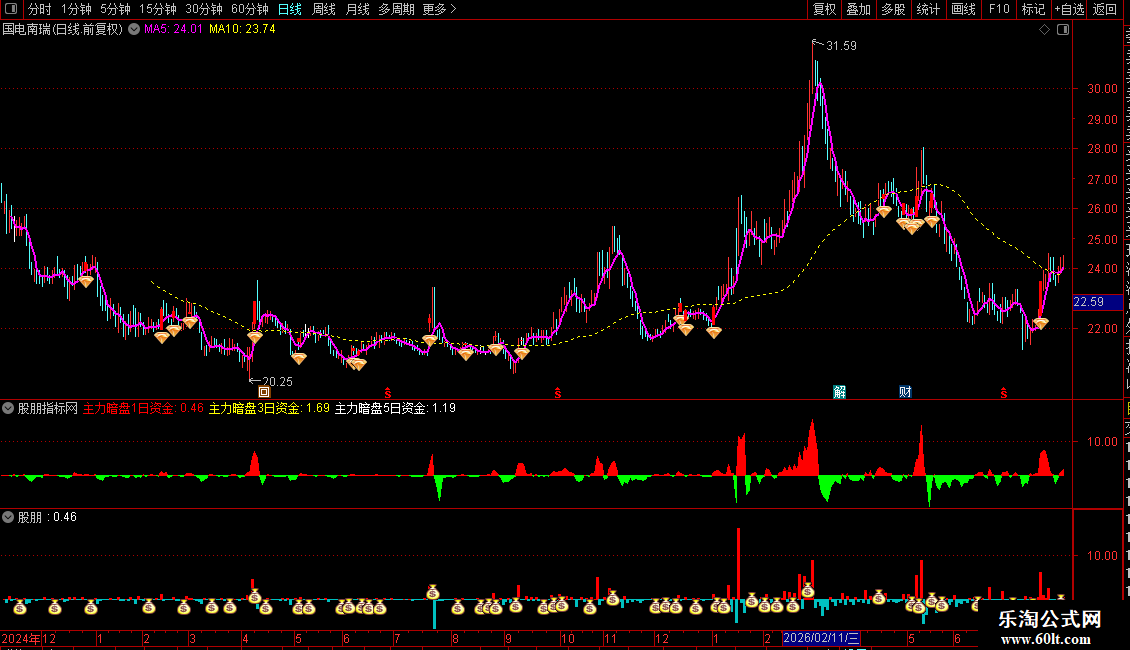Click the red $ marker near June 2026

click(1004, 393)
